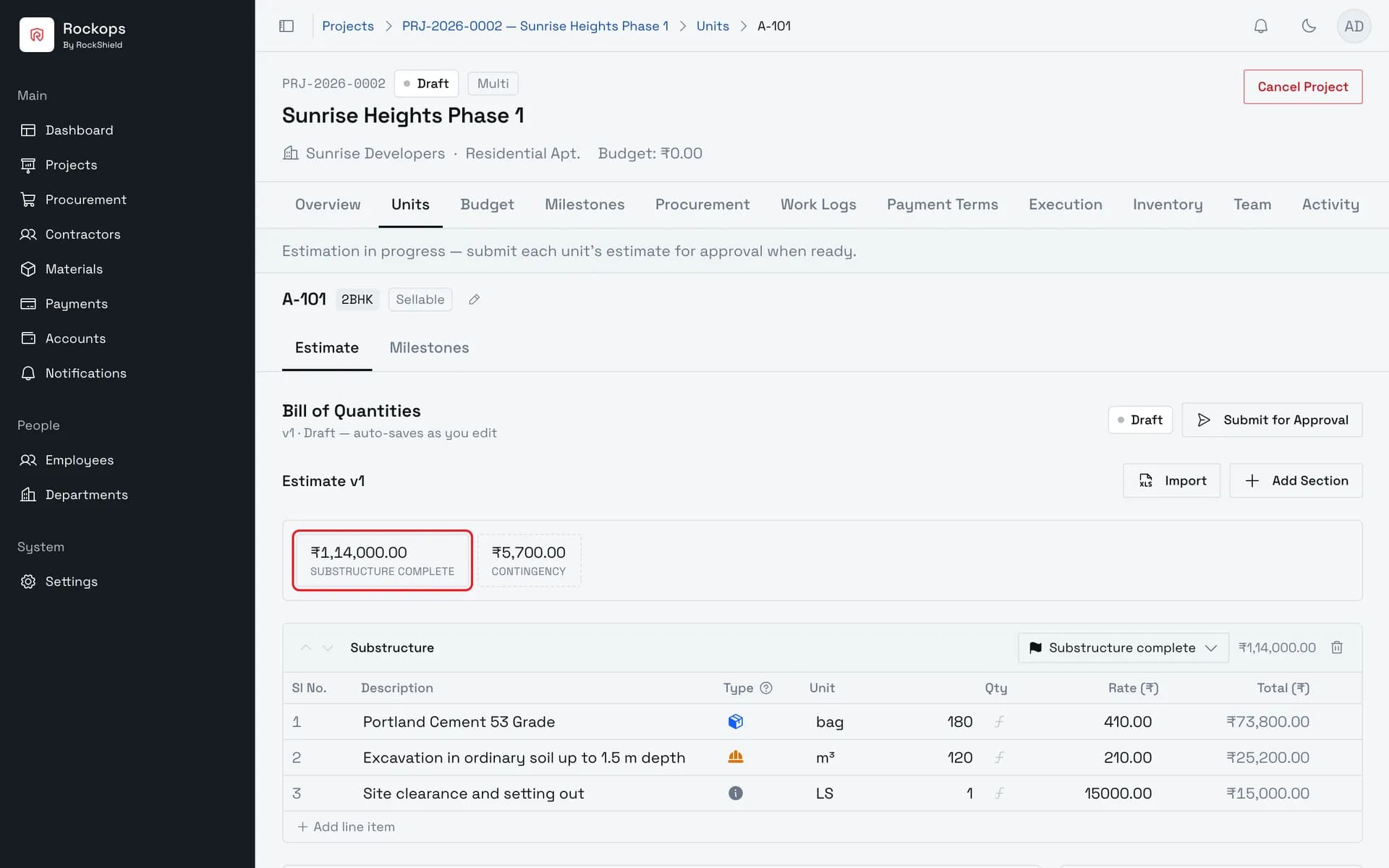Expand the Substructure complete milestone dropdown

pyautogui.click(x=1123, y=647)
